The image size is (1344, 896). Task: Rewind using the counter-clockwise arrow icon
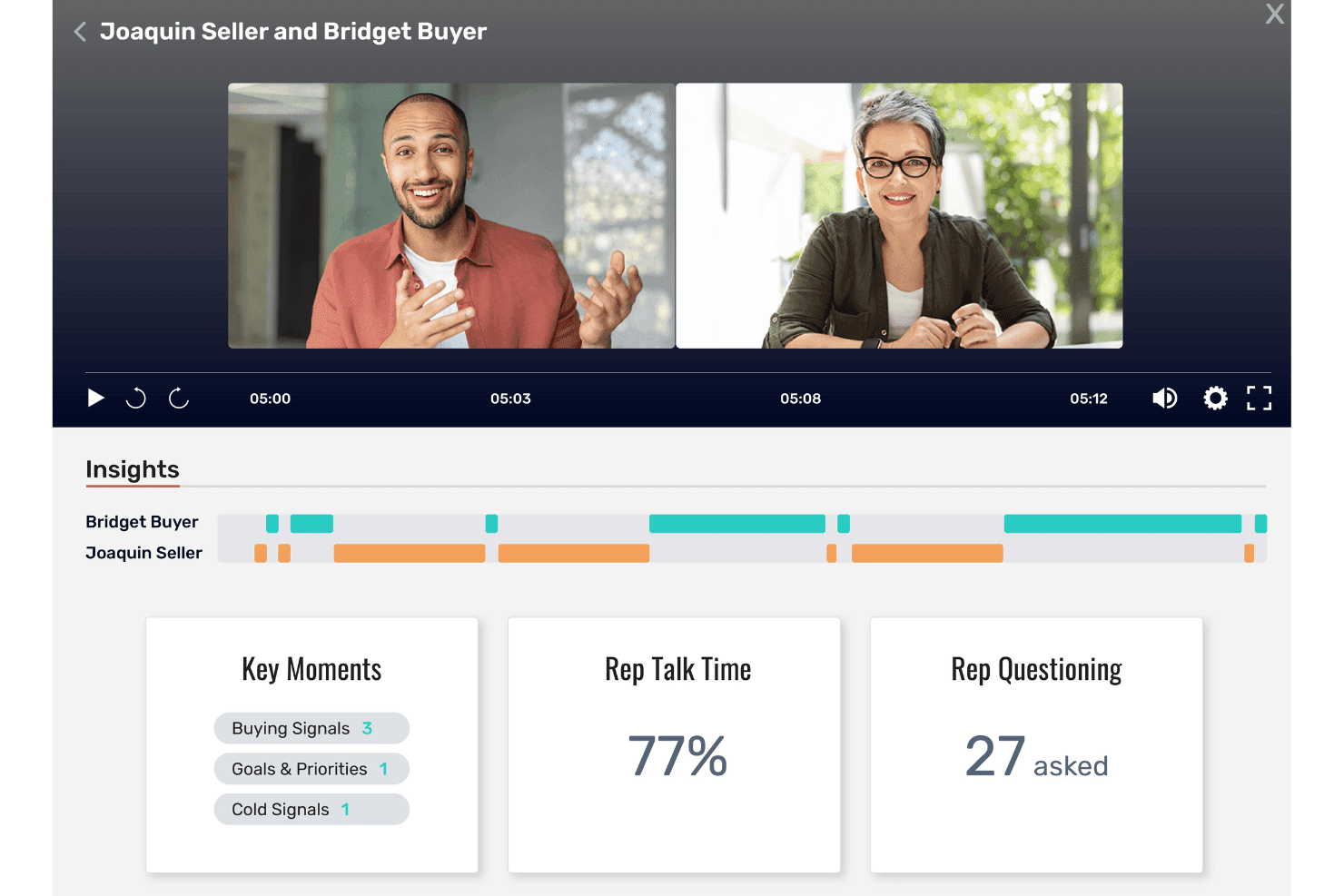pyautogui.click(x=136, y=398)
